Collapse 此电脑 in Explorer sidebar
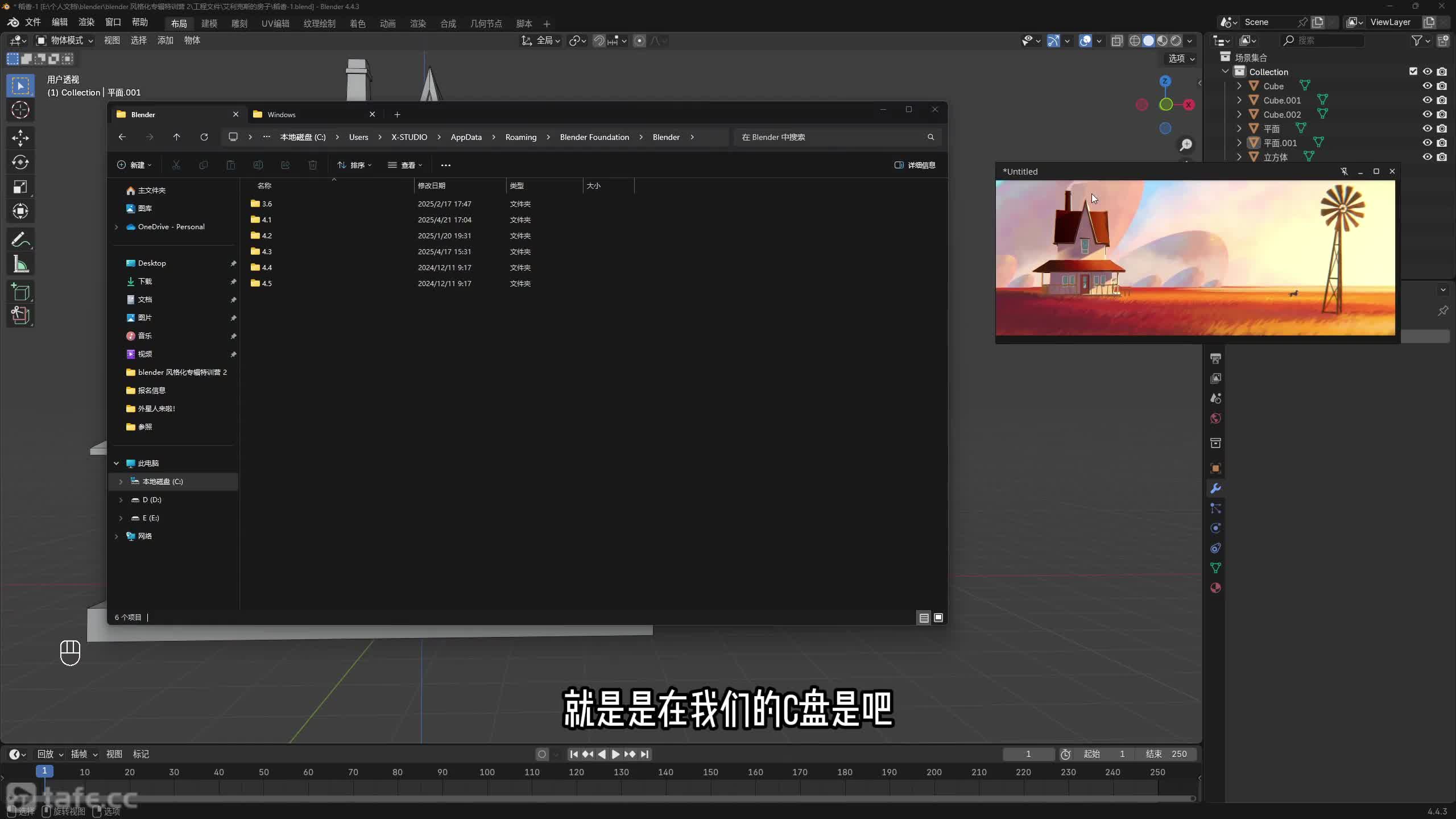Viewport: 1456px width, 819px height. pos(116,464)
